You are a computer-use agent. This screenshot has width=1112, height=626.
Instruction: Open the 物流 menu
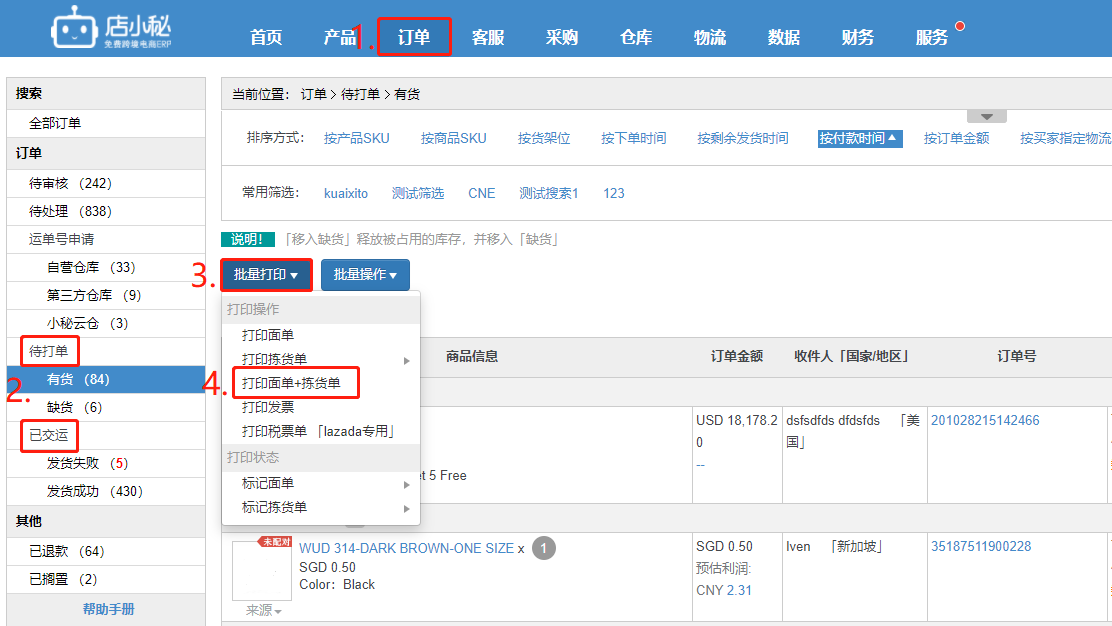point(709,37)
